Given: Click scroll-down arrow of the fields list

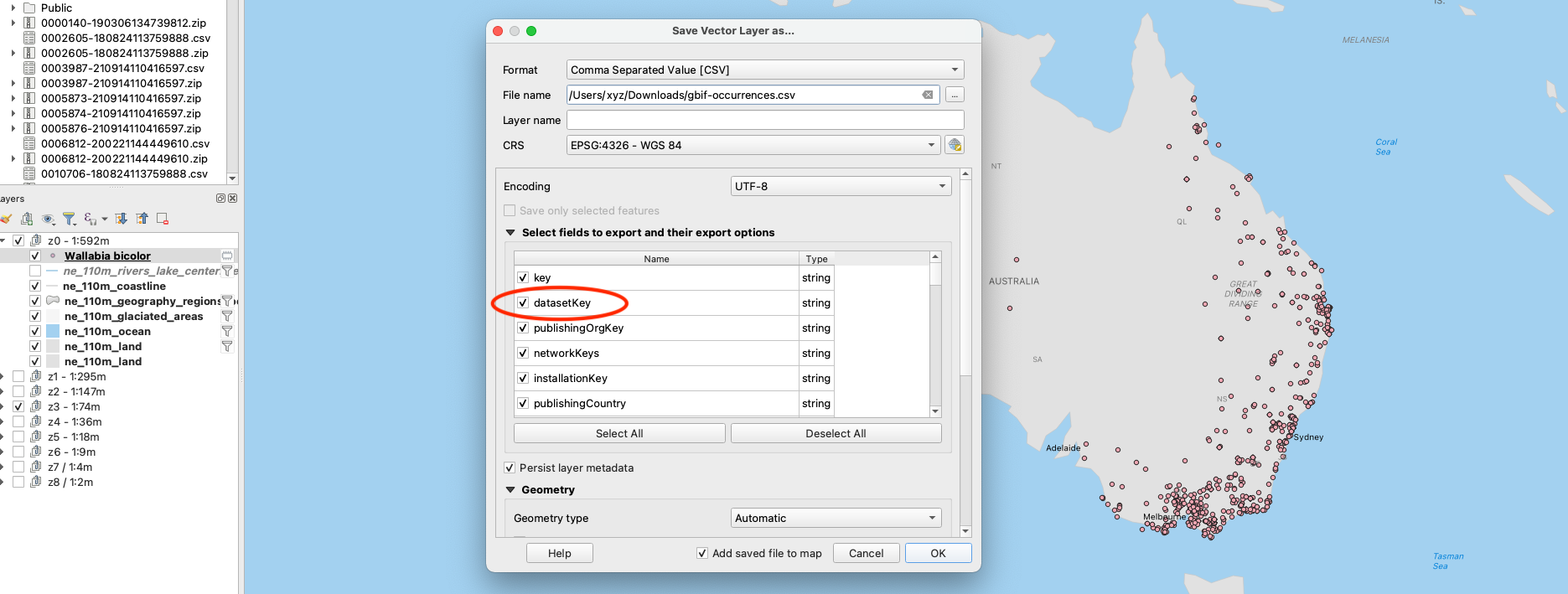Looking at the screenshot, I should click(935, 411).
